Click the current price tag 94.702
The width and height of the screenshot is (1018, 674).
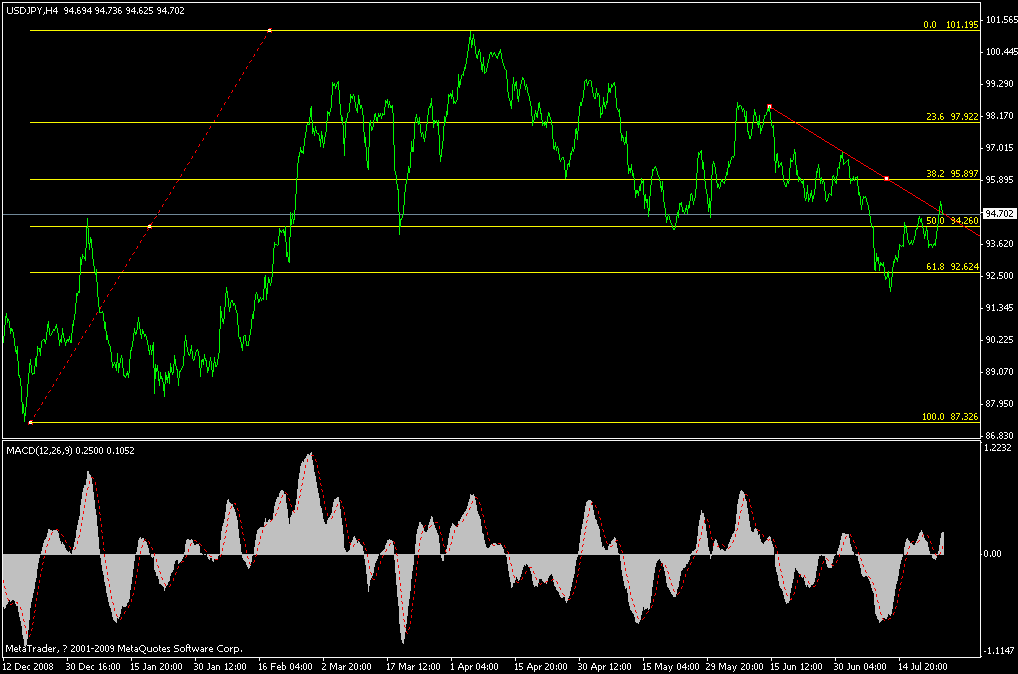tap(999, 214)
